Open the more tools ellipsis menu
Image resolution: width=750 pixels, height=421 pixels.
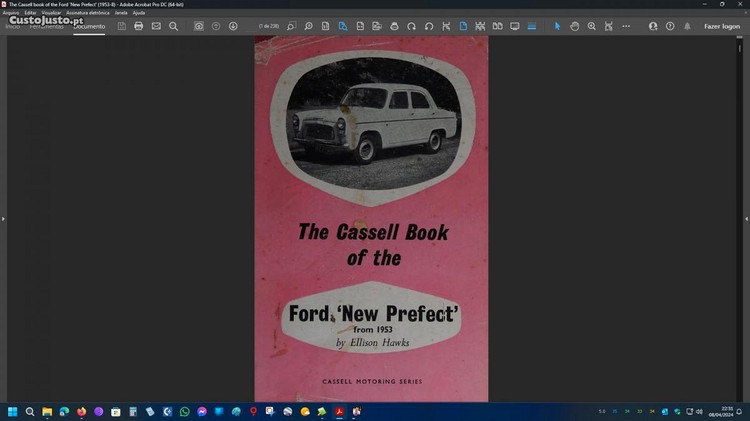[x=626, y=26]
